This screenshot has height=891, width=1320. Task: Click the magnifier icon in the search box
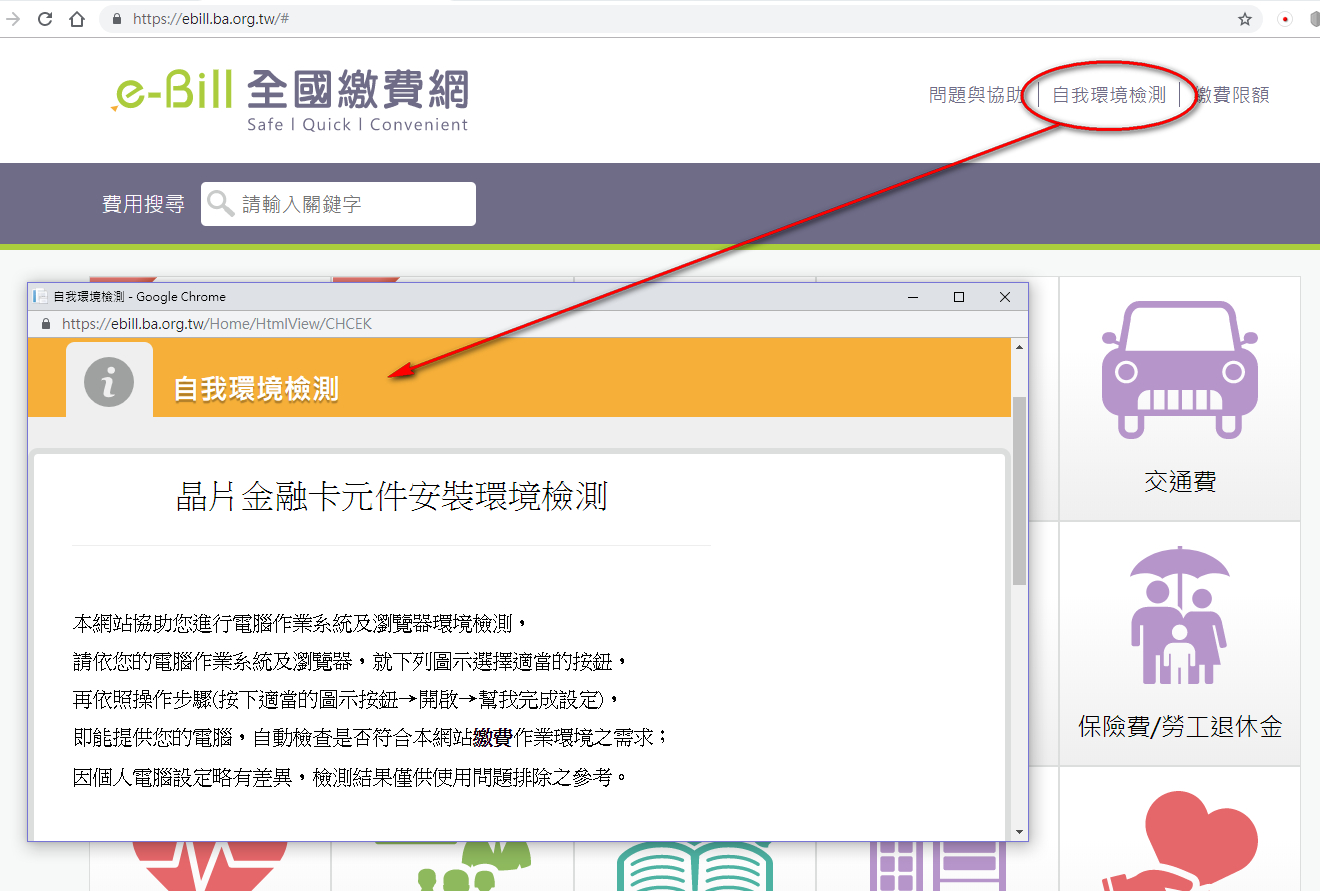[221, 204]
